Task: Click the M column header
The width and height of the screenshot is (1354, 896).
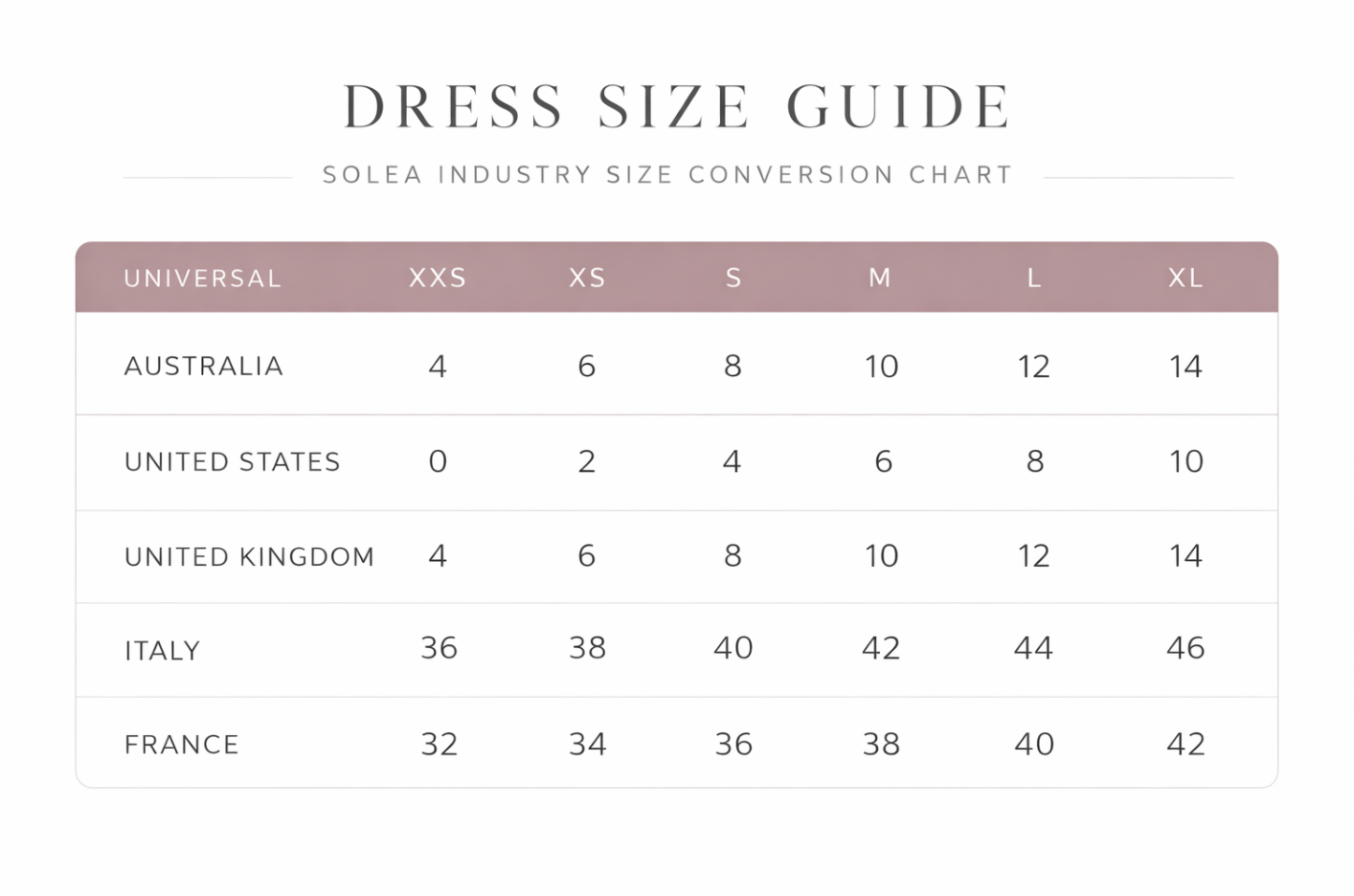Action: (x=880, y=278)
